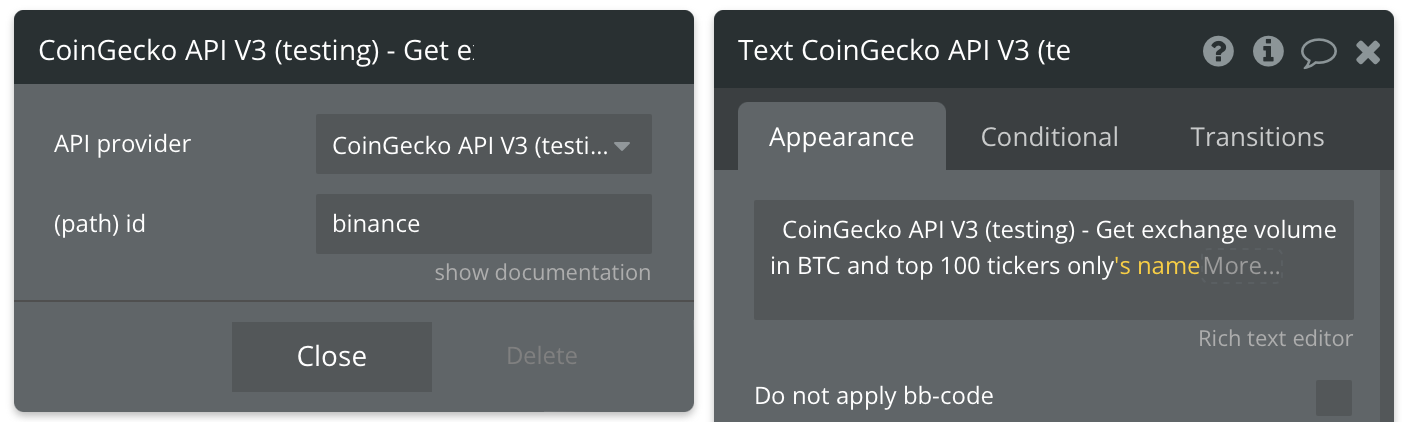Click the Text CoinGecko API V3 editor title
This screenshot has width=1402, height=422.
point(904,51)
